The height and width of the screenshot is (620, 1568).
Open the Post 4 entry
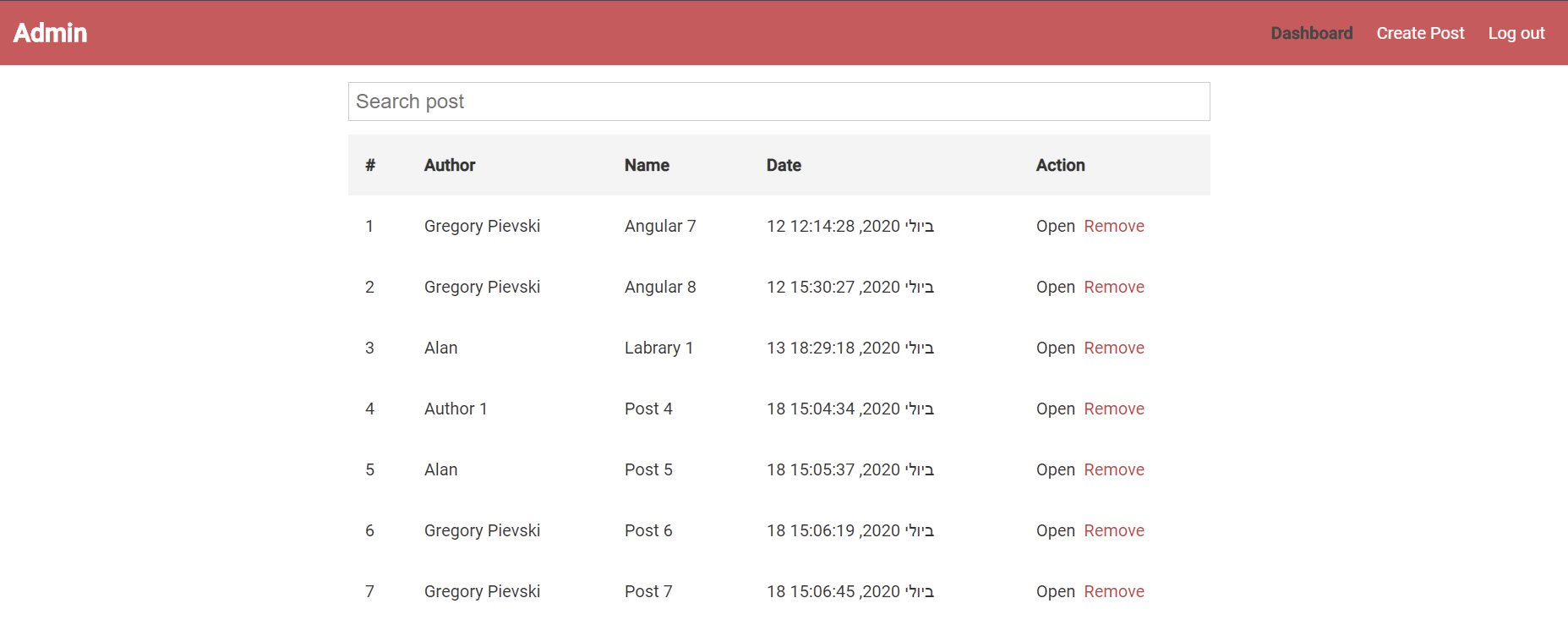point(1055,409)
